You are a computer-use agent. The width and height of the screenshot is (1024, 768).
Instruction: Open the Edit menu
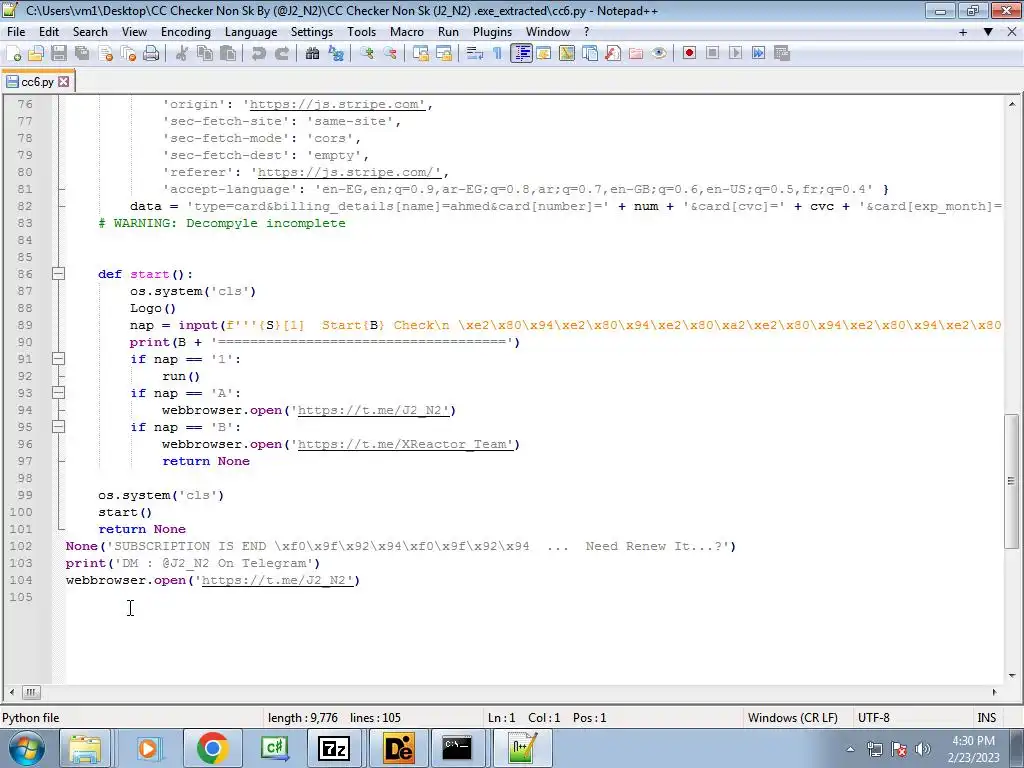click(48, 31)
